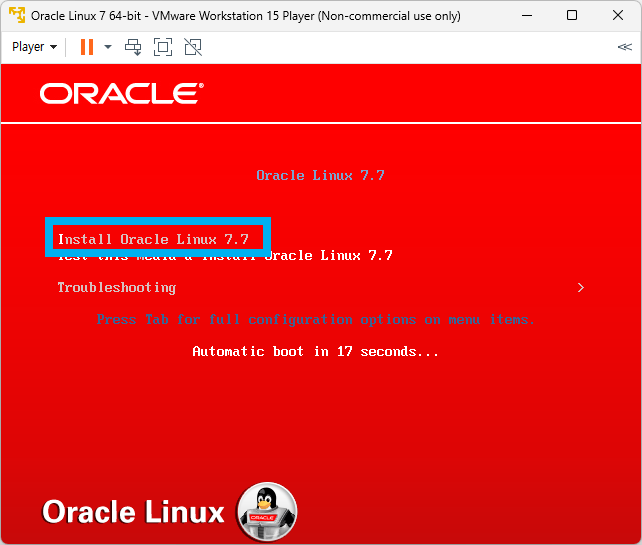Pause the virtual machine with orange pause icon
The height and width of the screenshot is (545, 642).
(87, 47)
